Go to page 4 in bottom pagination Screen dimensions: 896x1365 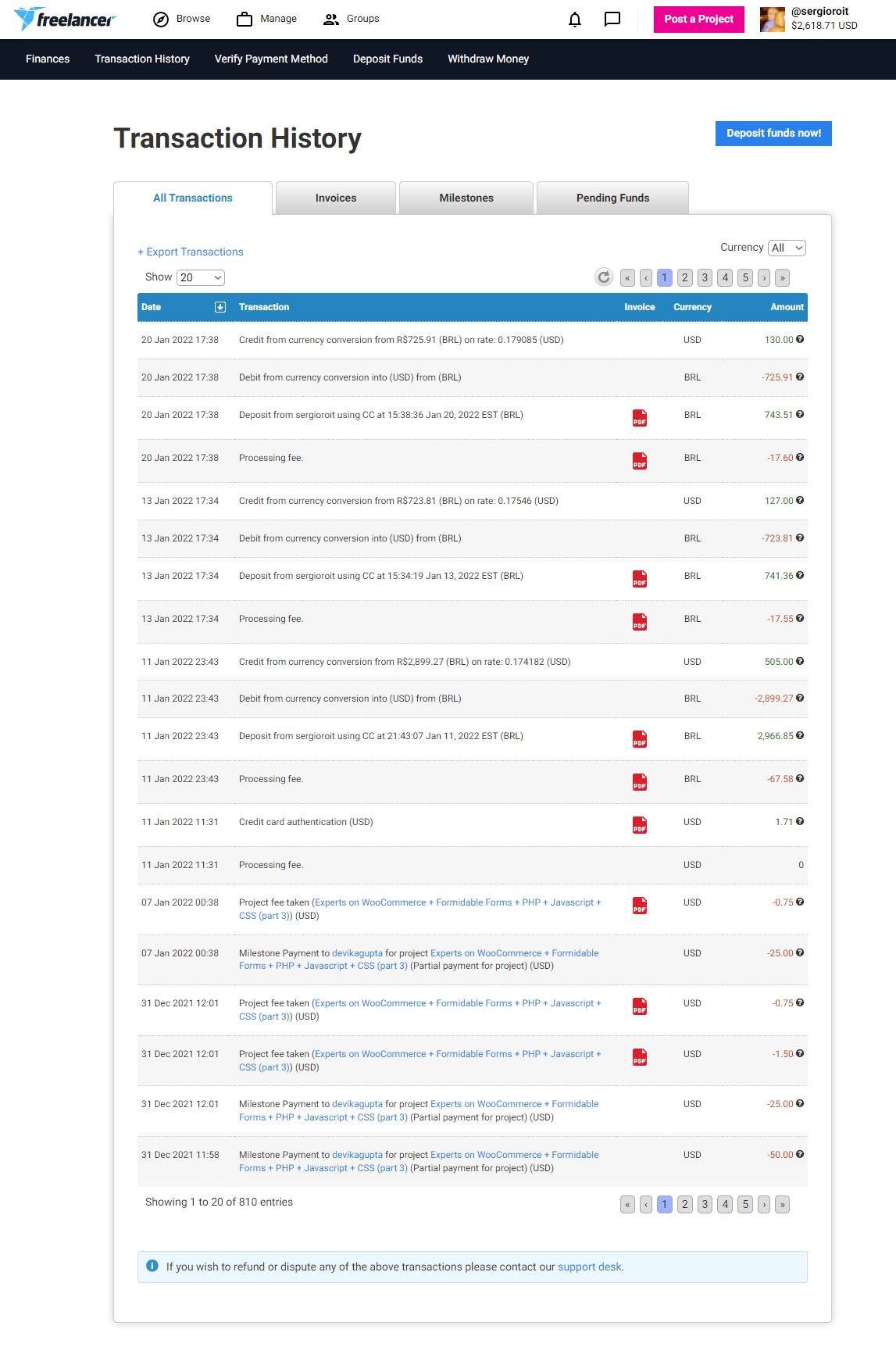pos(726,1204)
